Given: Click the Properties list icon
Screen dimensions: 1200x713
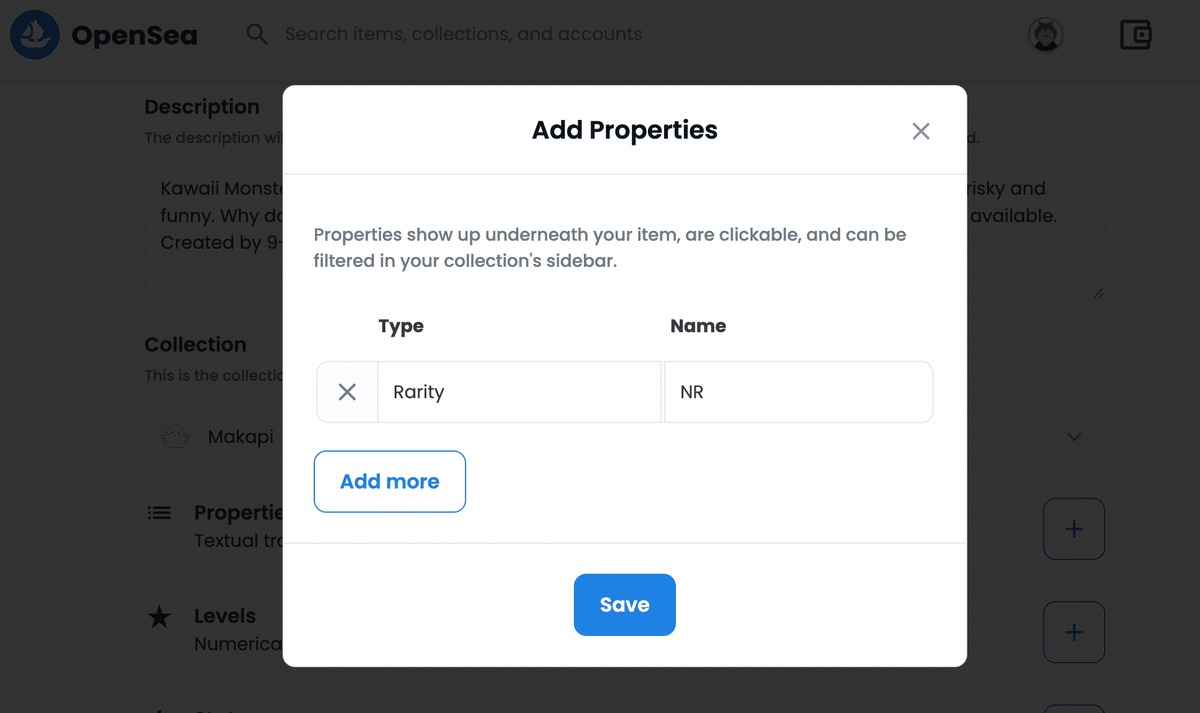Looking at the screenshot, I should pyautogui.click(x=159, y=513).
